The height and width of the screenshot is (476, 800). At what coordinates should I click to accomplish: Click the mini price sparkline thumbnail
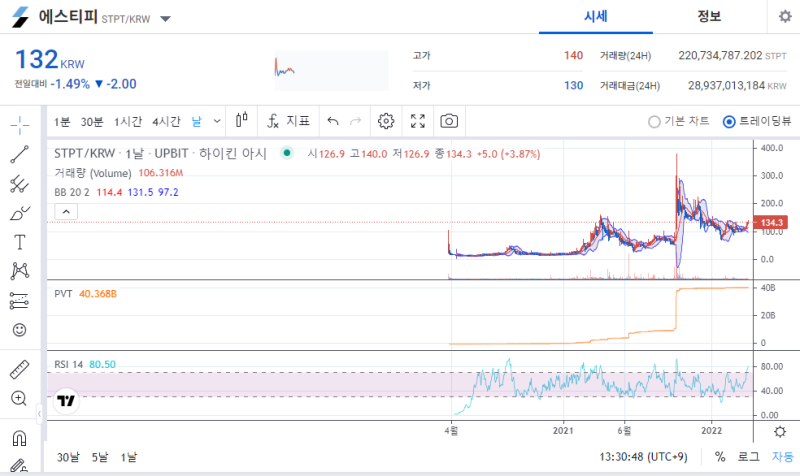click(x=332, y=70)
